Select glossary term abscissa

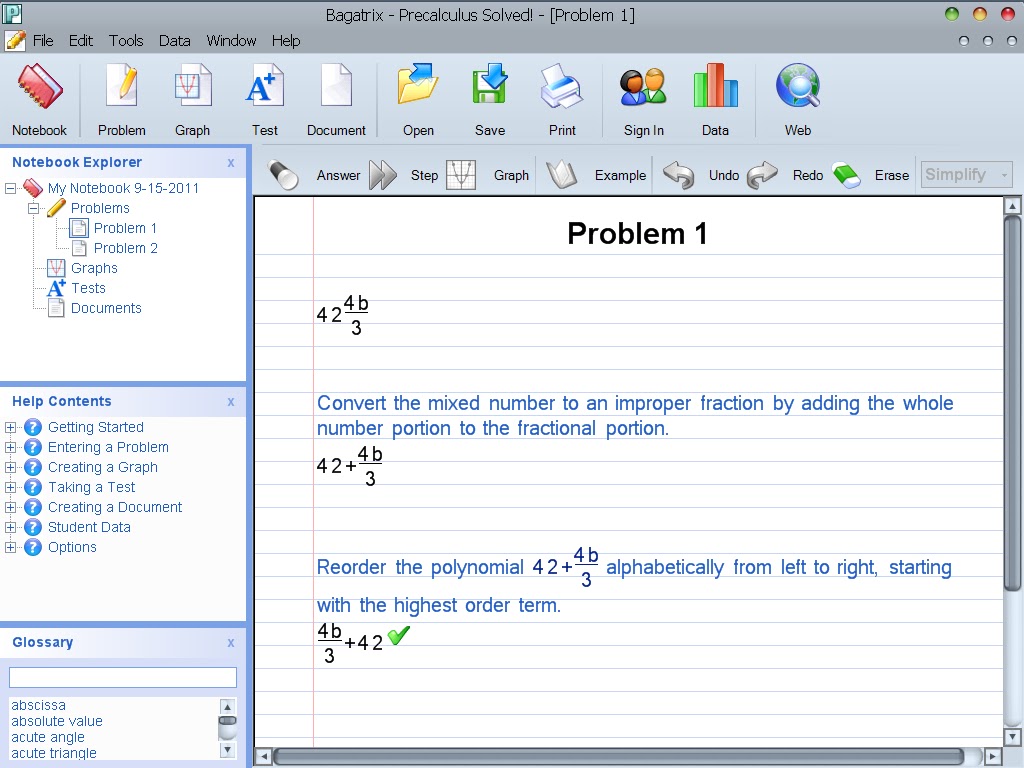coord(39,705)
